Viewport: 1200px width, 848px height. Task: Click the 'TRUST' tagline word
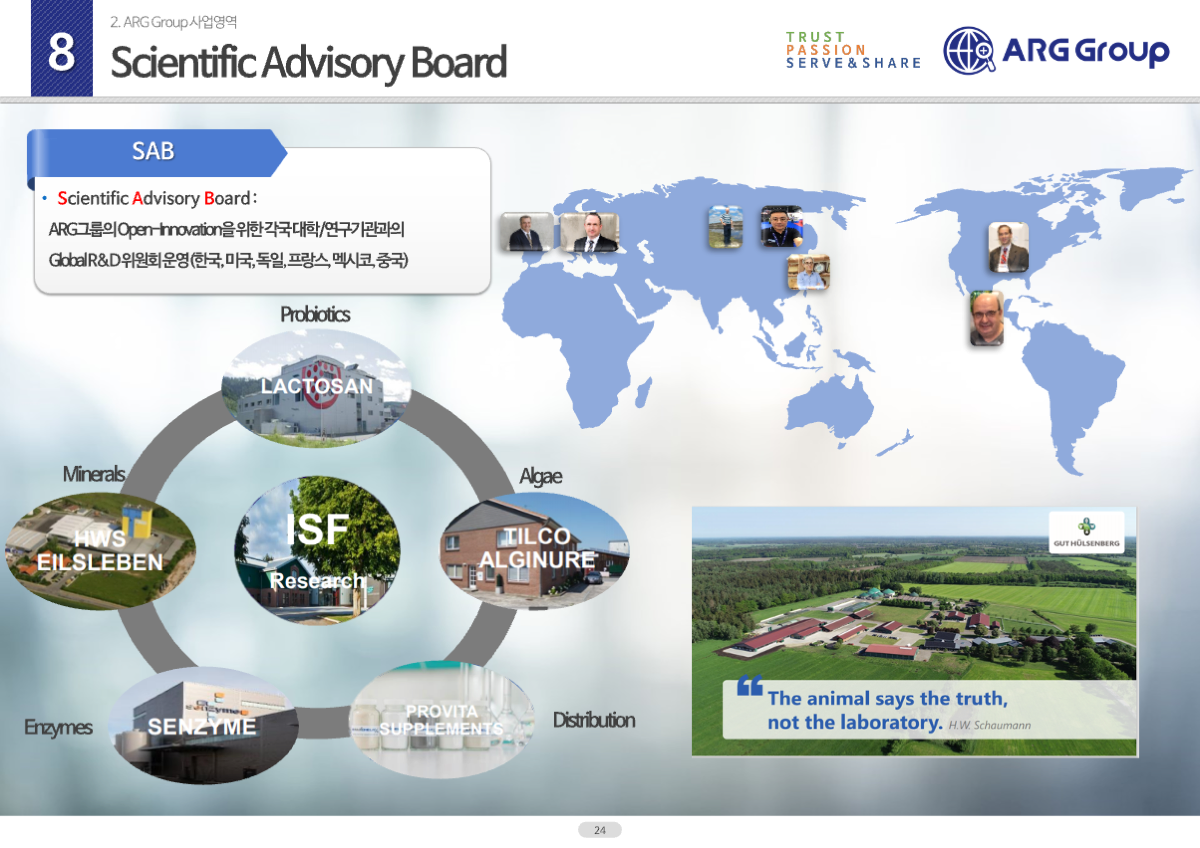click(x=816, y=37)
